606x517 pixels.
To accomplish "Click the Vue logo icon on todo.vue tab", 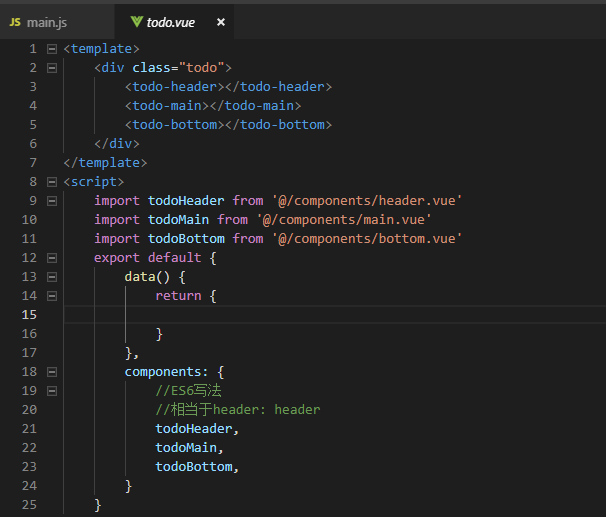I will [136, 22].
